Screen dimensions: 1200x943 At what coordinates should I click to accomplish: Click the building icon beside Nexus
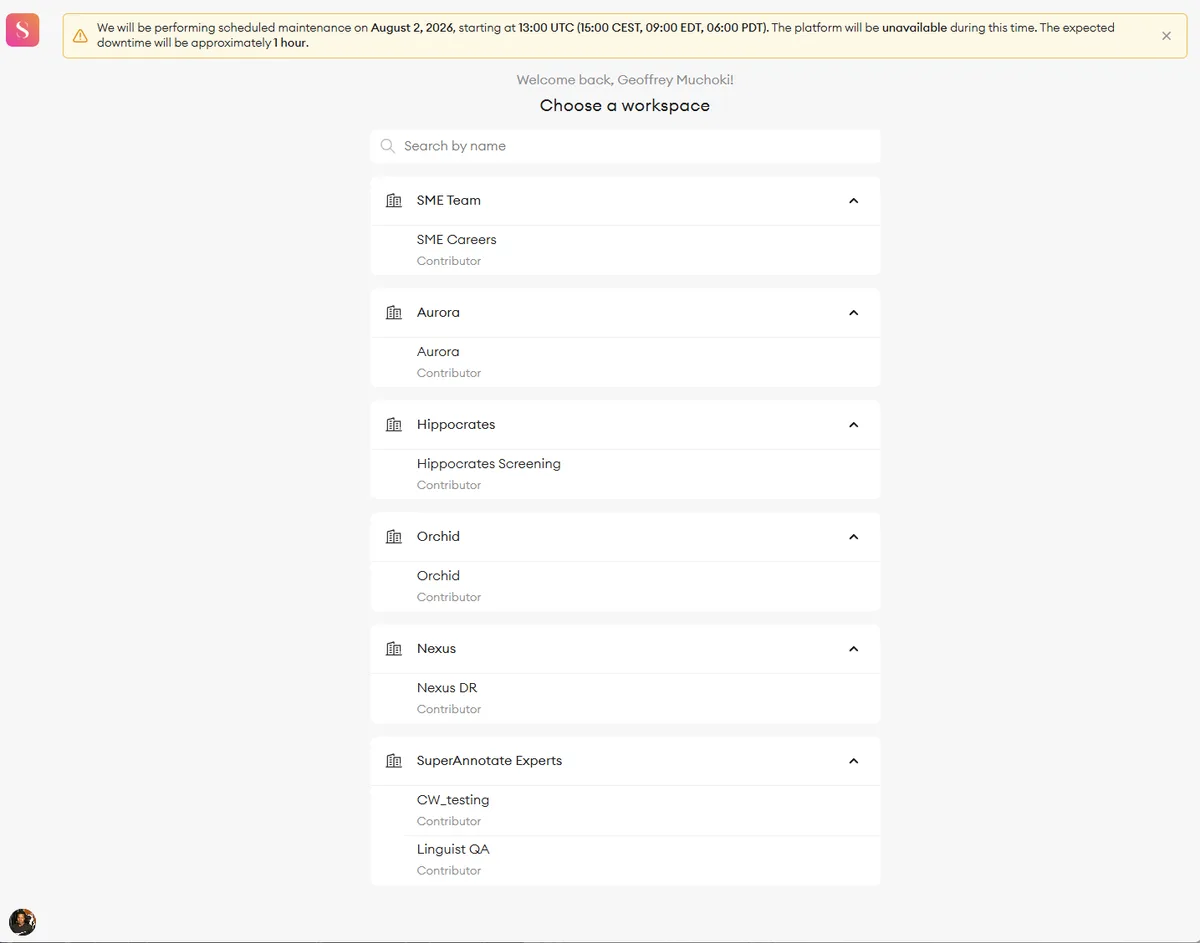(x=393, y=649)
